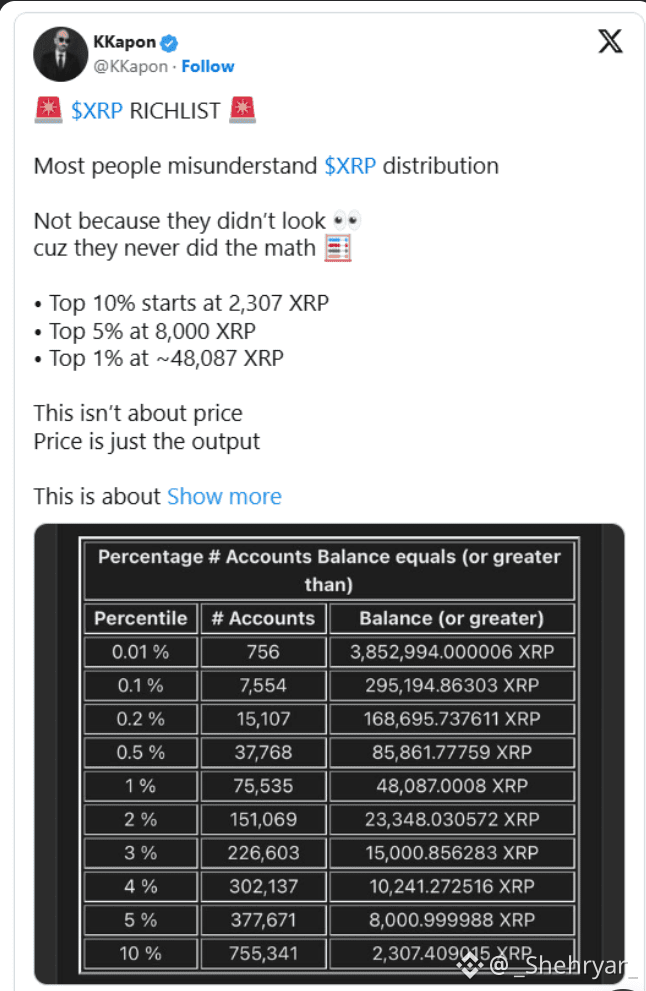646x991 pixels.
Task: Click the eyes emoji in the tweet
Action: pos(346,220)
